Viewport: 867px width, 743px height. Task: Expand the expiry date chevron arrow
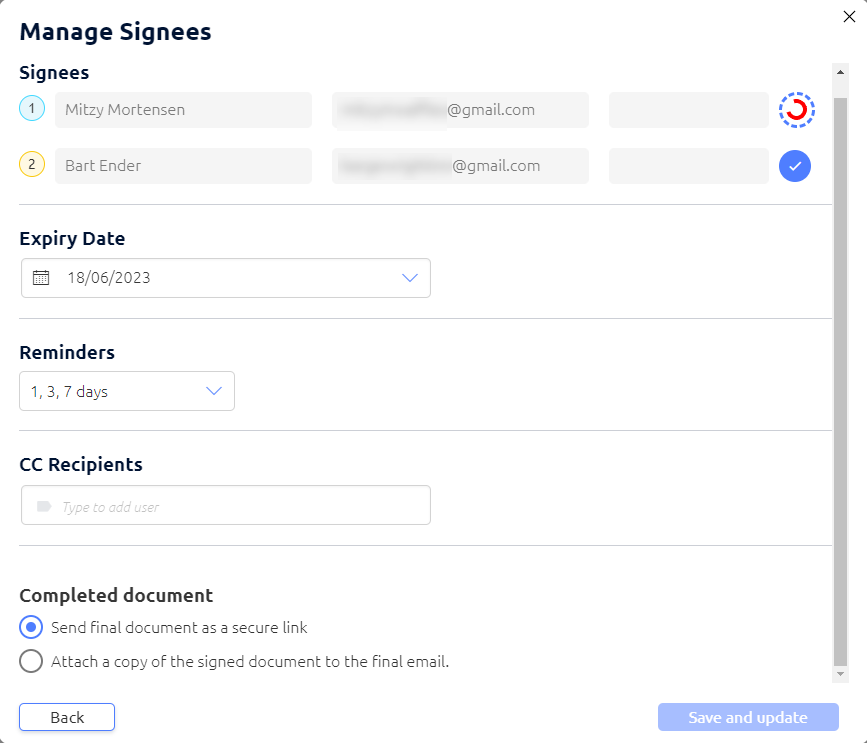[x=409, y=277]
